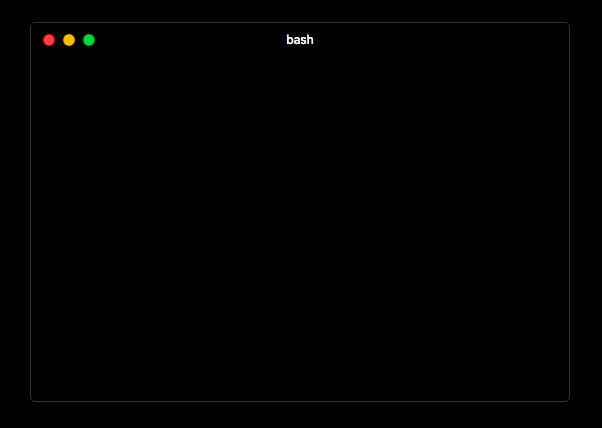Focus the empty terminal content area
Viewport: 602px width, 428px height.
[x=300, y=228]
